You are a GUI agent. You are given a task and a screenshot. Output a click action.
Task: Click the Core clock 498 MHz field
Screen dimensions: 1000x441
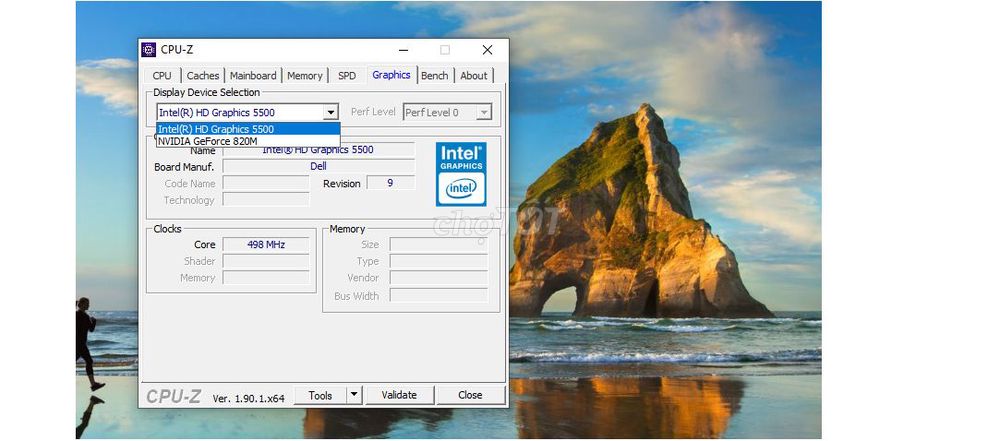tap(266, 244)
